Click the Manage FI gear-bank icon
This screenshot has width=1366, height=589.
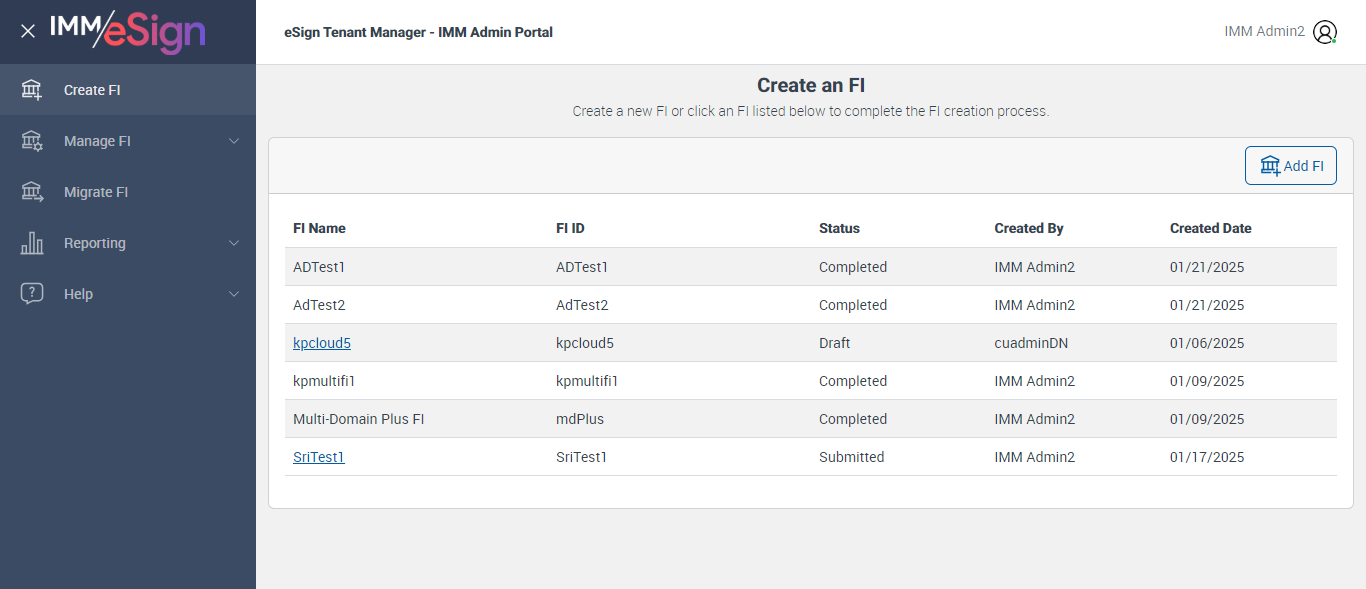32,141
